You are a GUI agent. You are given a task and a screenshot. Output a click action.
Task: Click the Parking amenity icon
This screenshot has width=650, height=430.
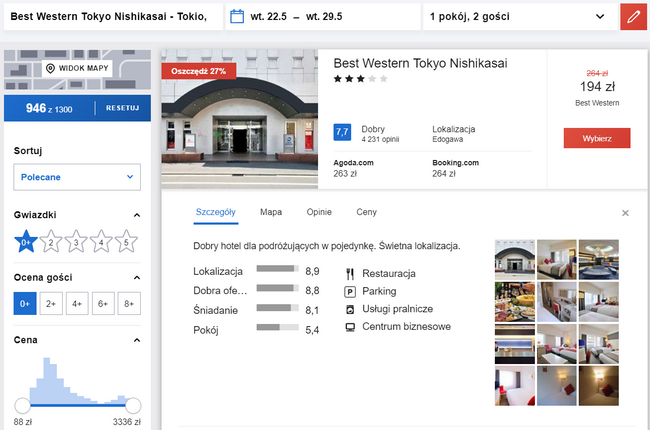tap(350, 292)
